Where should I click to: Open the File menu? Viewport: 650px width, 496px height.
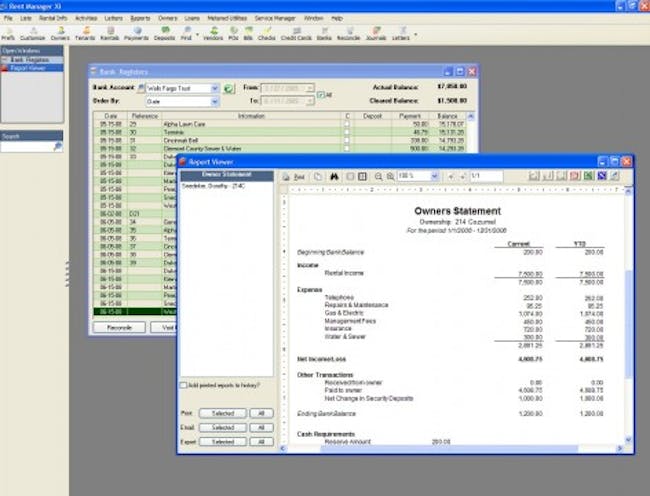[8, 18]
